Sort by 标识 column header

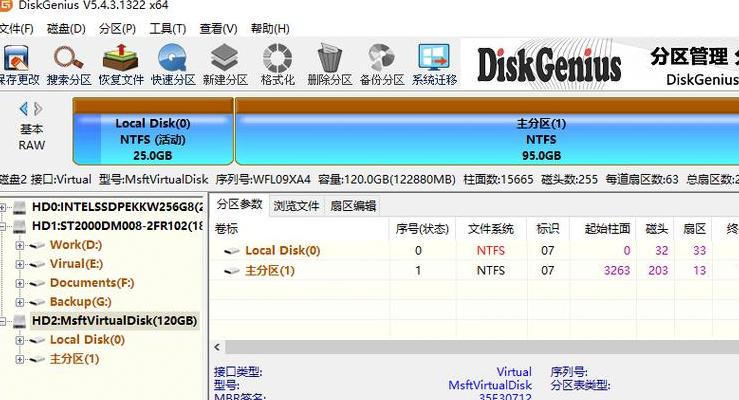click(x=548, y=229)
